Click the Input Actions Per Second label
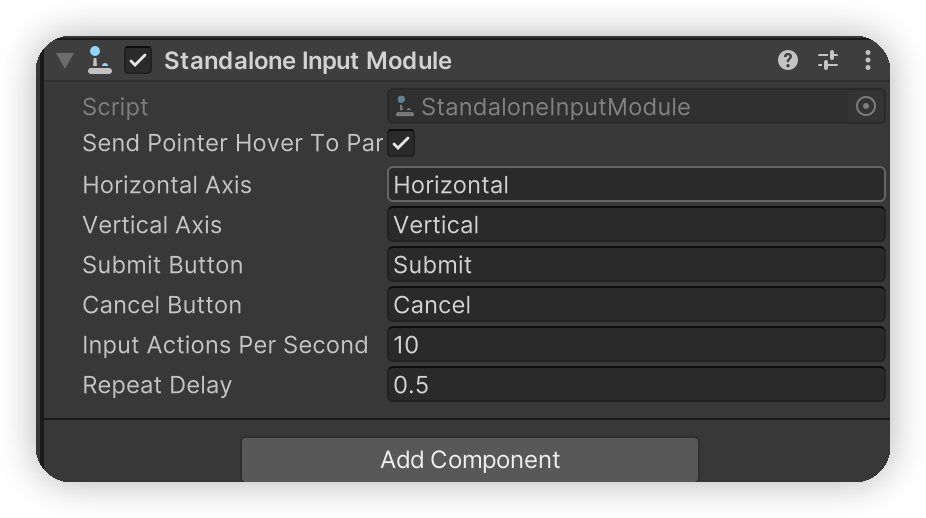The height and width of the screenshot is (518, 926). point(225,345)
